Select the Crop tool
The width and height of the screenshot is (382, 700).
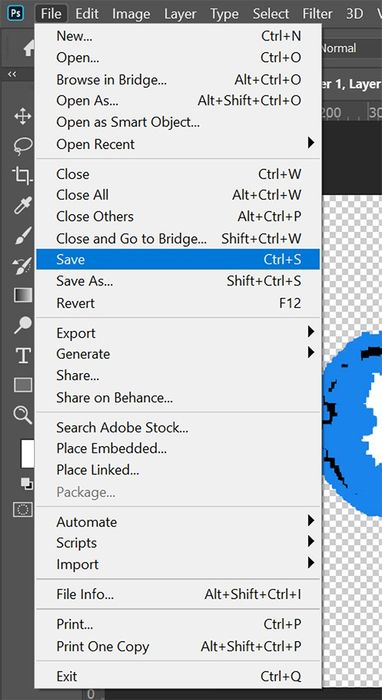pyautogui.click(x=22, y=175)
